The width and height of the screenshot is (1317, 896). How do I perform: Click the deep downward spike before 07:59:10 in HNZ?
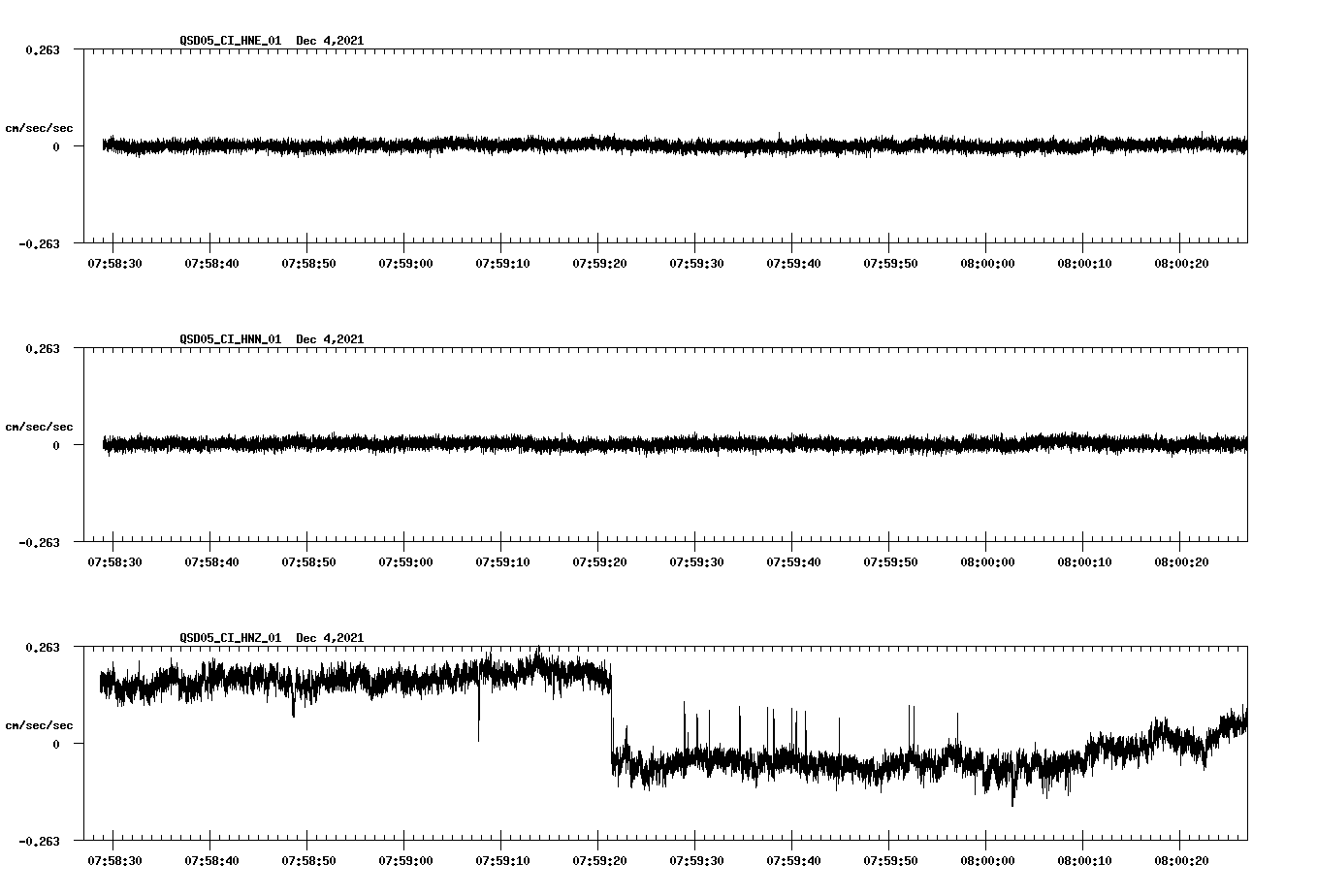pos(478,708)
